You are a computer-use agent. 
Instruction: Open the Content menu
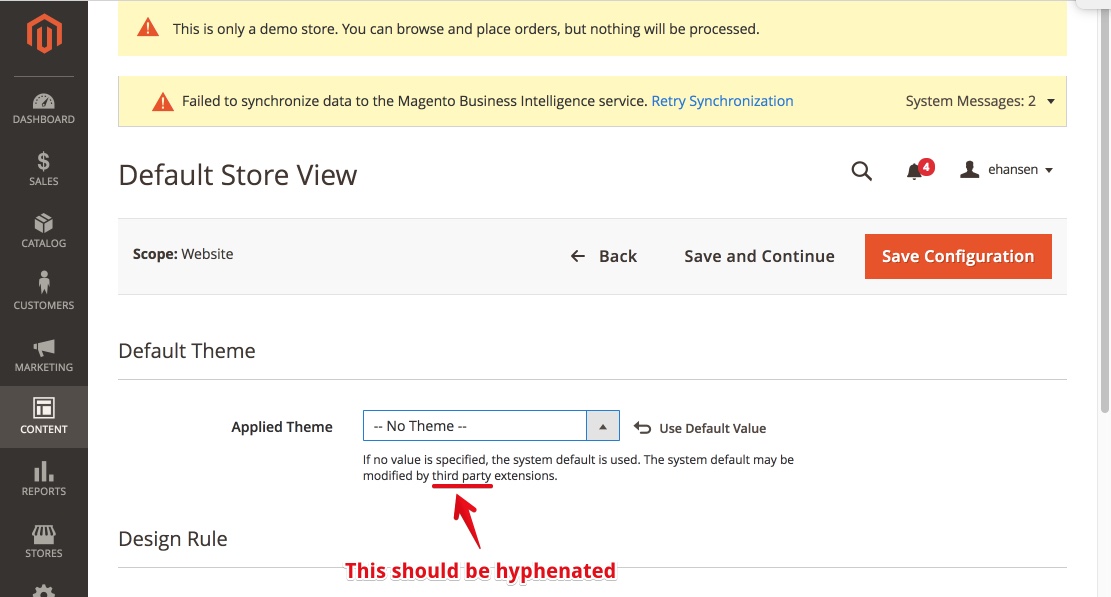point(44,416)
